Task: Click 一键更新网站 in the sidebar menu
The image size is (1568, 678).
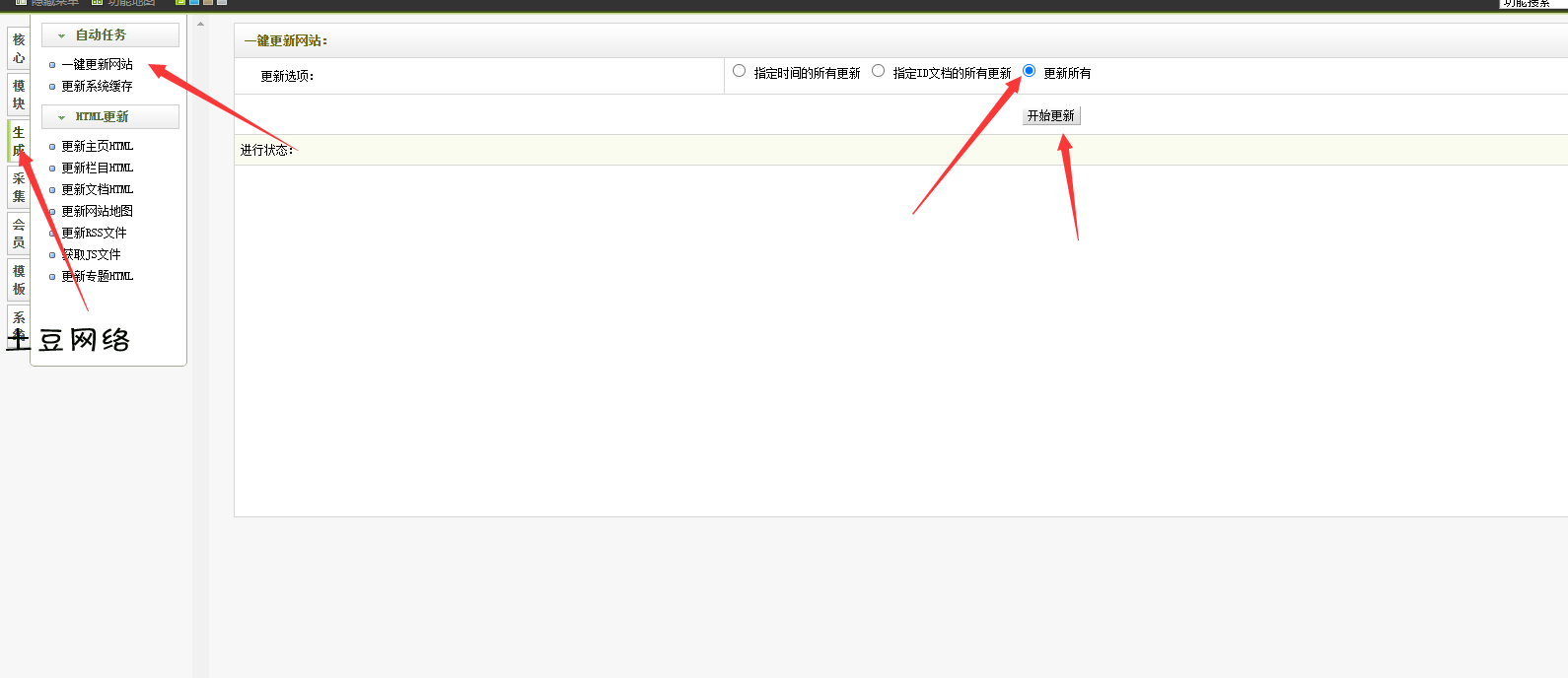Action: click(x=97, y=65)
